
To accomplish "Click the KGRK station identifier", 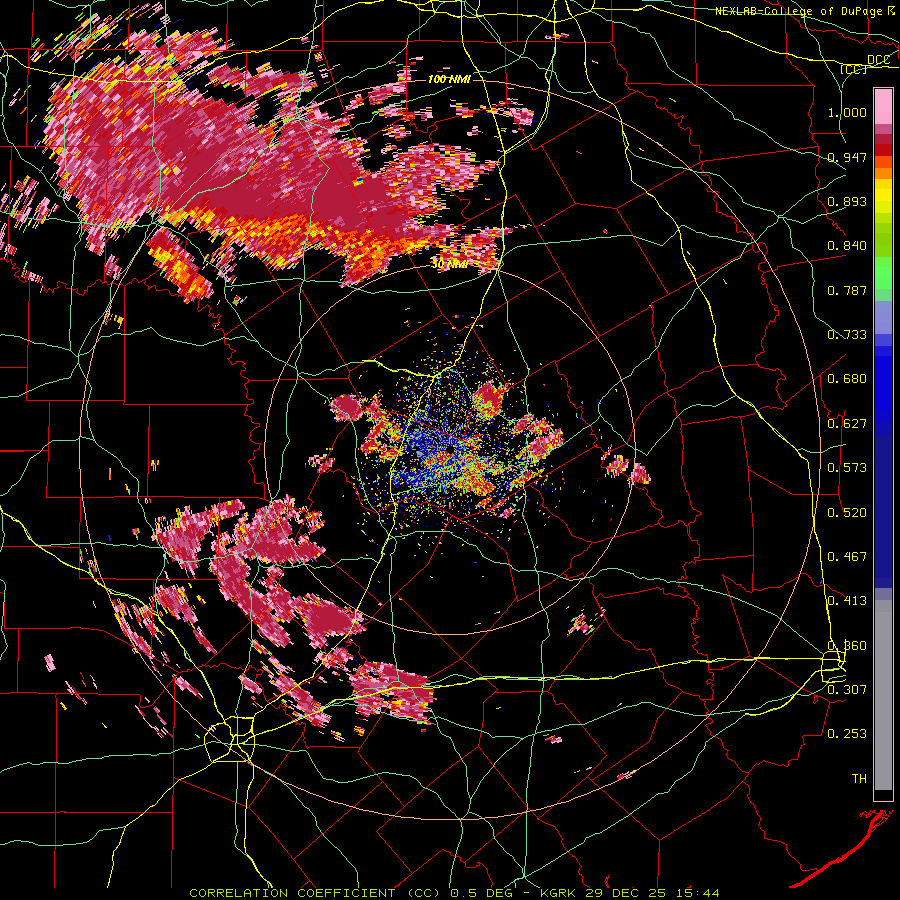I will (560, 893).
